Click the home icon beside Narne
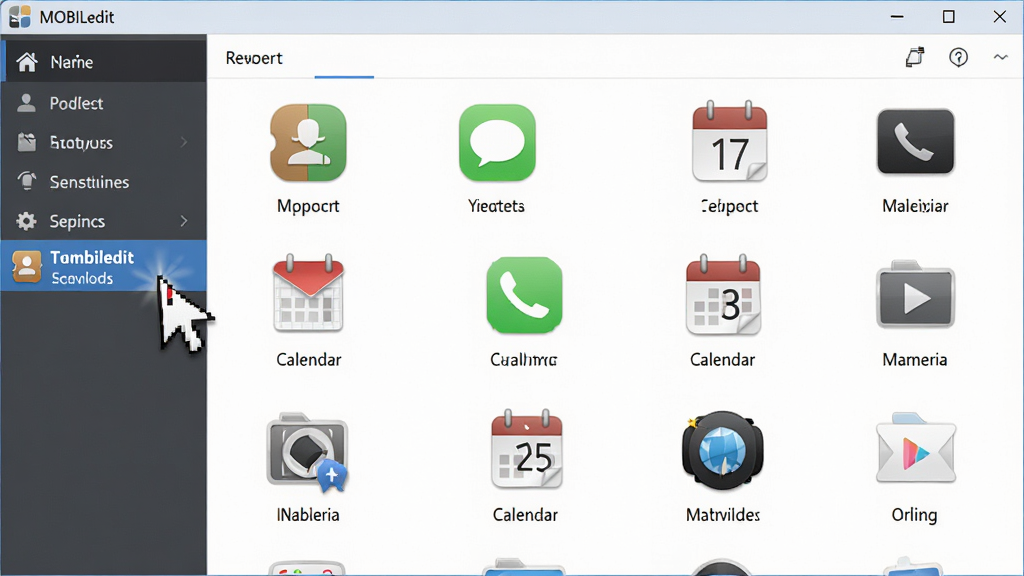The width and height of the screenshot is (1024, 576). [x=27, y=62]
